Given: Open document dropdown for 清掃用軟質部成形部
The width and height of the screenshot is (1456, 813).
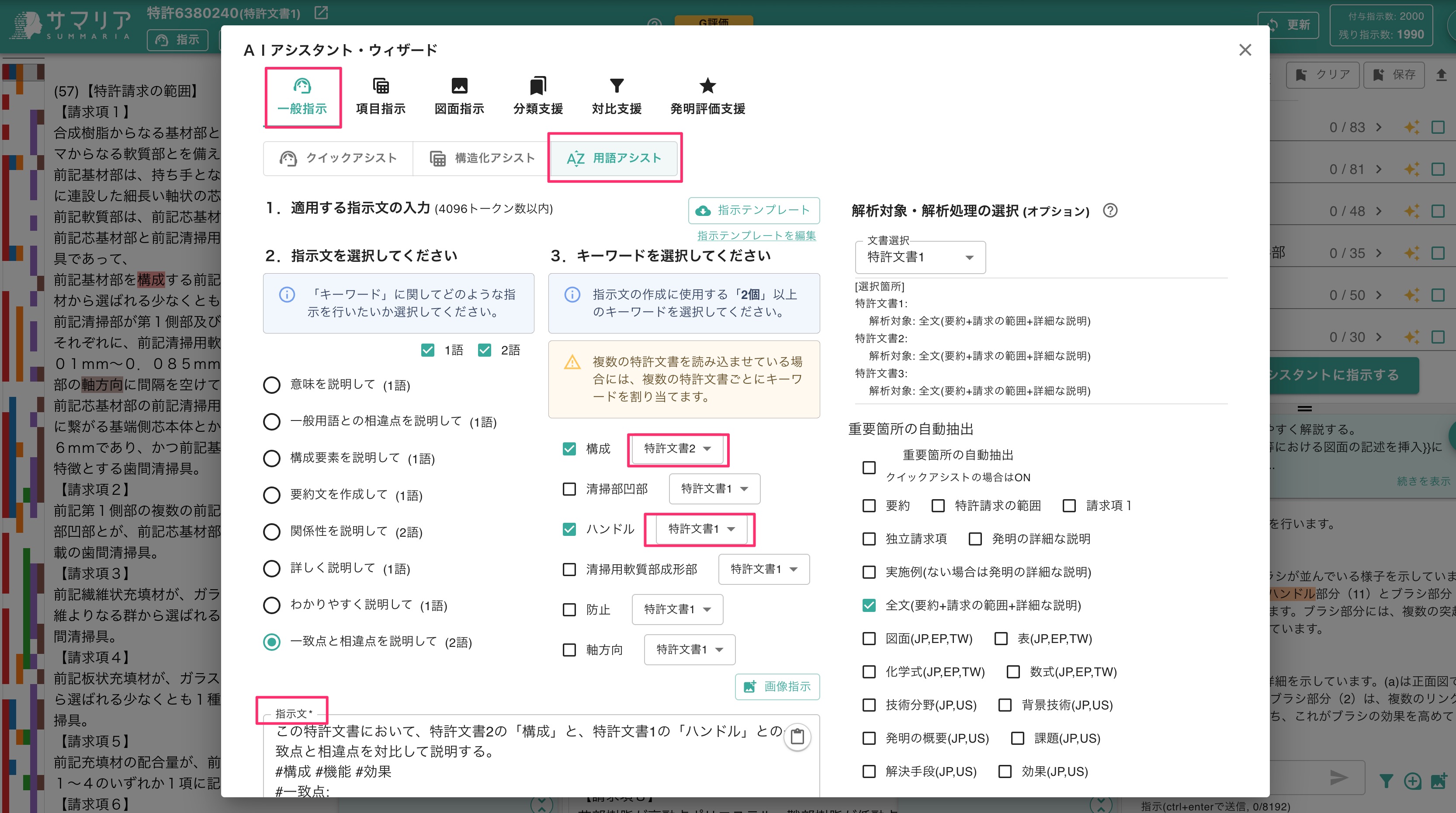Looking at the screenshot, I should coord(763,570).
